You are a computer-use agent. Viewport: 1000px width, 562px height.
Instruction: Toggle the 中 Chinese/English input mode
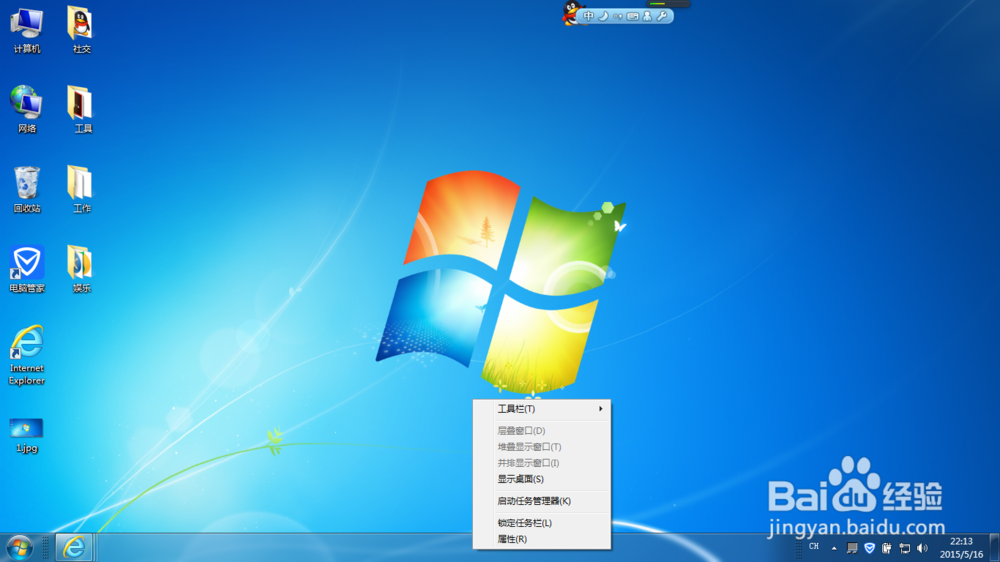click(588, 16)
